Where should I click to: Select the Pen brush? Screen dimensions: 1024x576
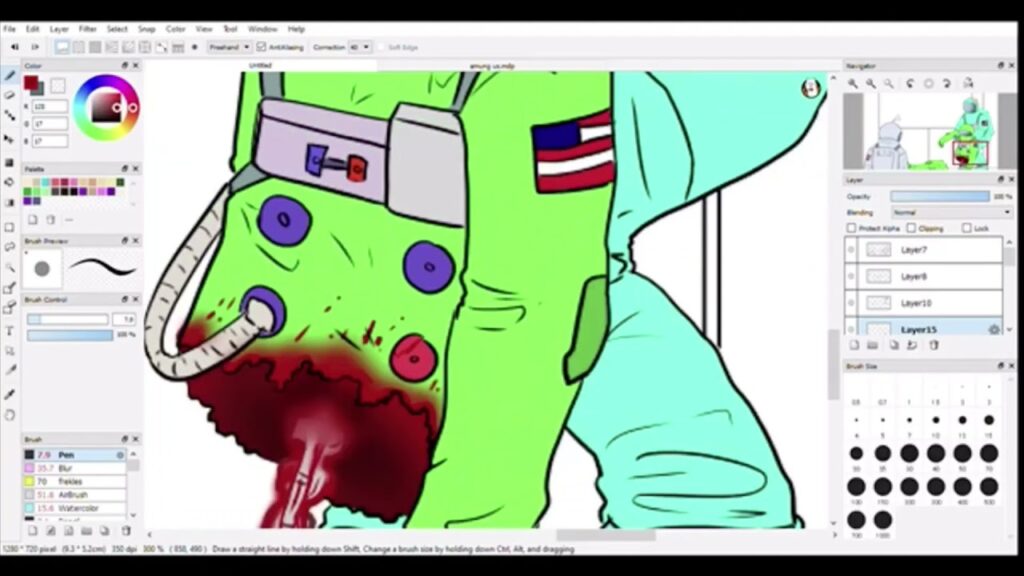[x=74, y=455]
